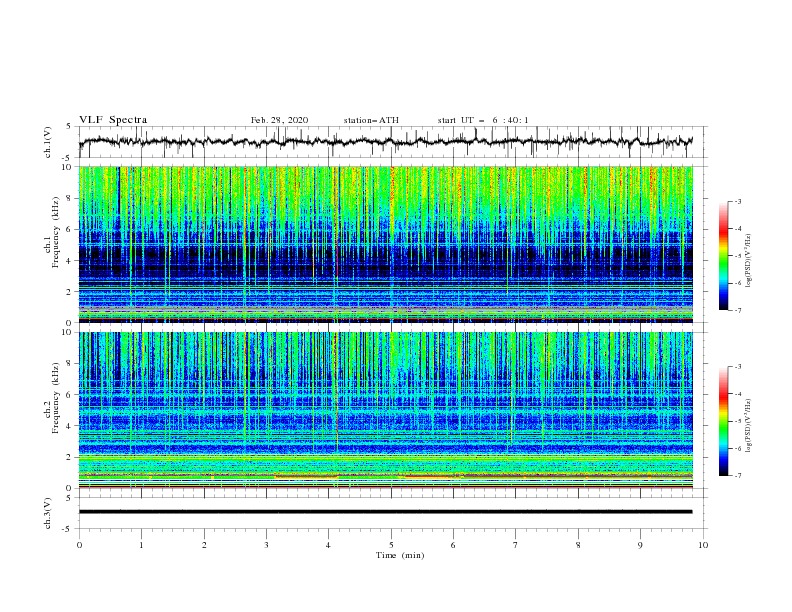Click the ch.1 spectrogram panel

pyautogui.click(x=386, y=244)
